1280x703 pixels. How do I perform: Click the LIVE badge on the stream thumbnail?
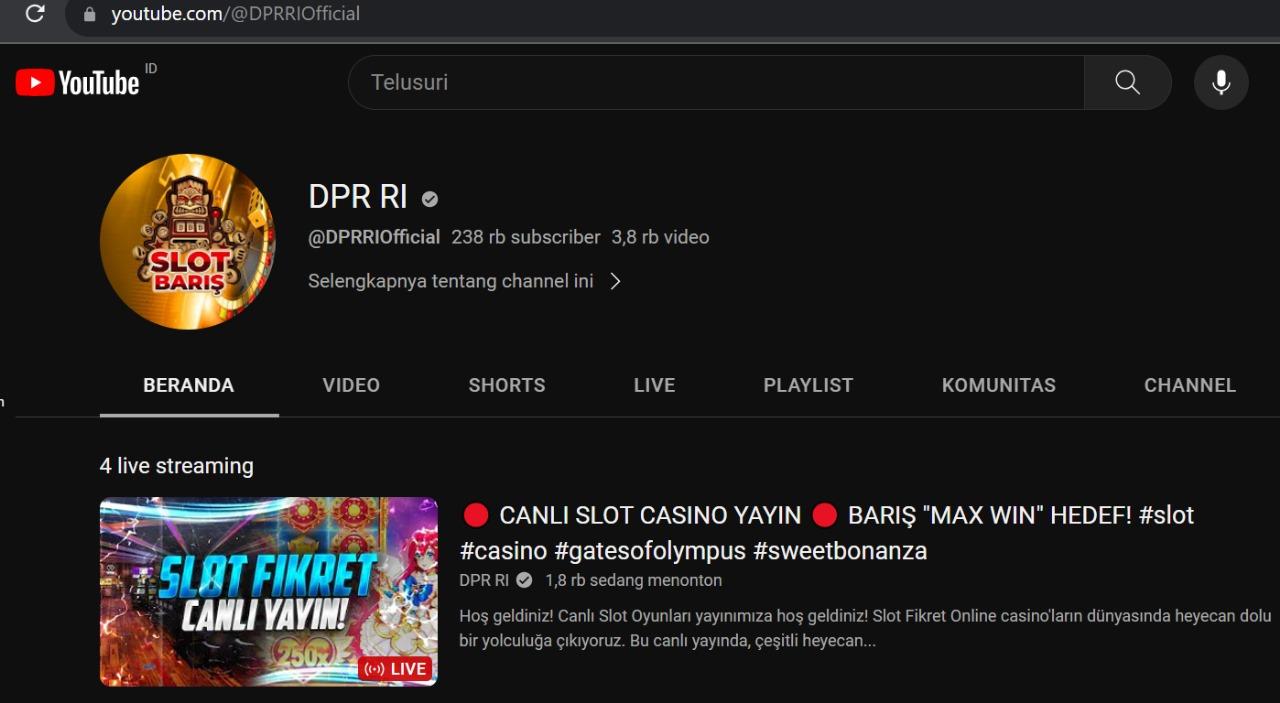396,668
